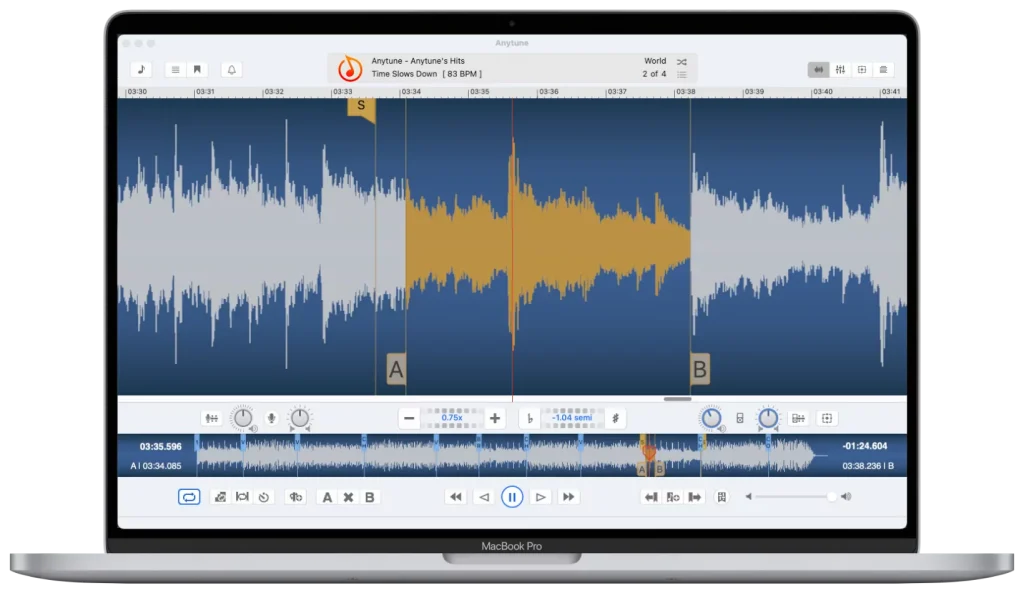The height and width of the screenshot is (593, 1024).
Task: Click the loop options icon next to loop
Action: pyautogui.click(x=220, y=497)
